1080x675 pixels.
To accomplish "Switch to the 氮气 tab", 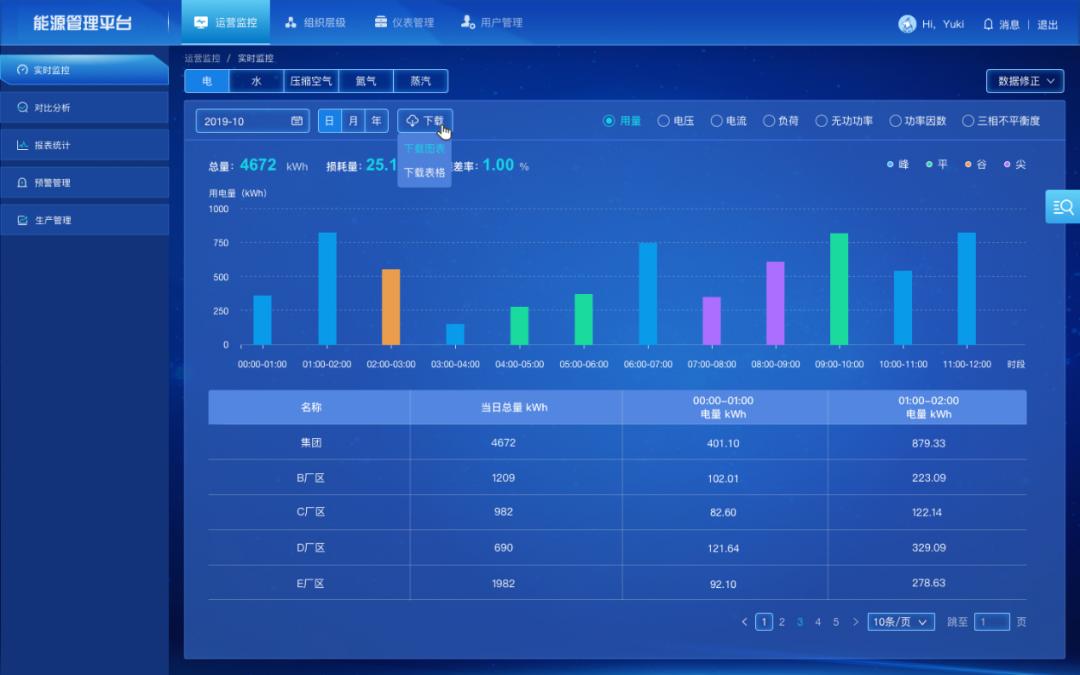I will point(366,81).
